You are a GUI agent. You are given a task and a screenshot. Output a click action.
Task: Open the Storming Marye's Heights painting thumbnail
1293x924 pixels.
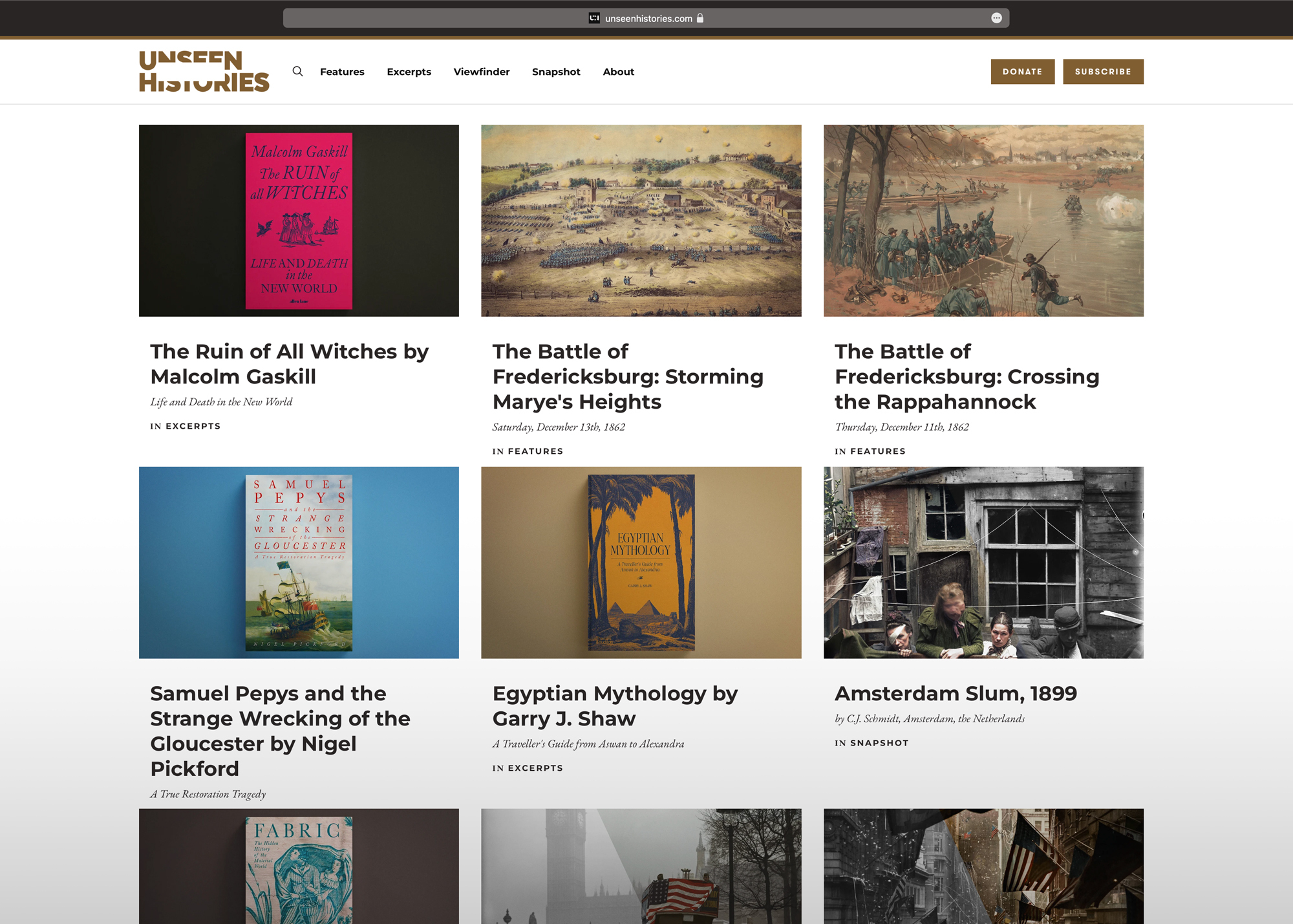click(641, 220)
